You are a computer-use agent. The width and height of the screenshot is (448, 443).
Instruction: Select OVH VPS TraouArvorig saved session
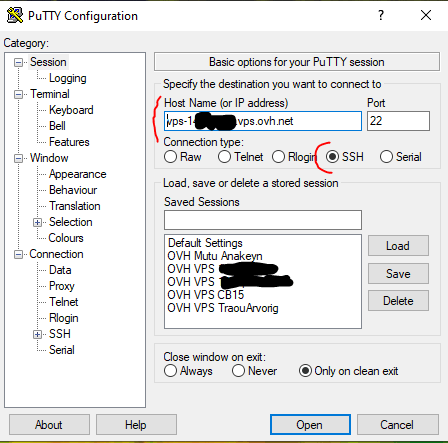[223, 308]
